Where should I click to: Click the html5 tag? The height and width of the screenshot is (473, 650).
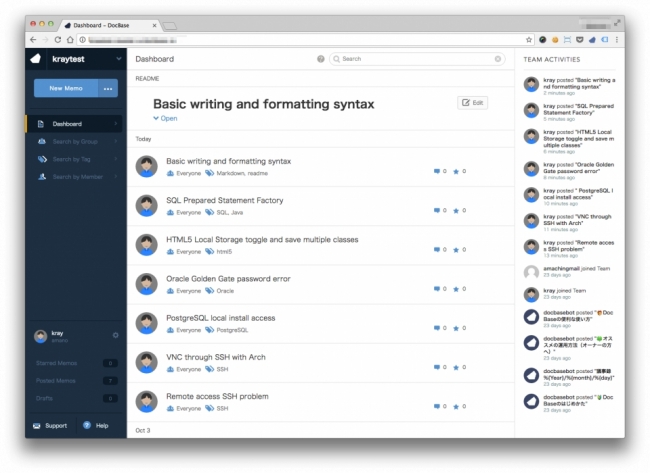(224, 252)
